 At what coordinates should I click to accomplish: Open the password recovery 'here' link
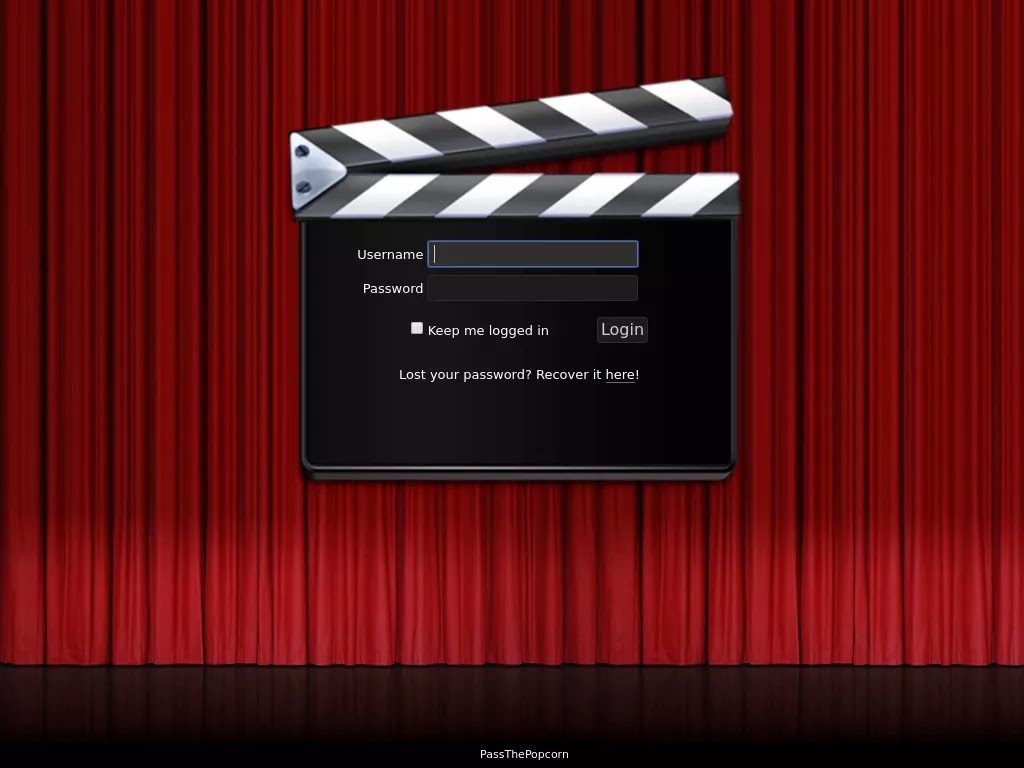pyautogui.click(x=620, y=375)
